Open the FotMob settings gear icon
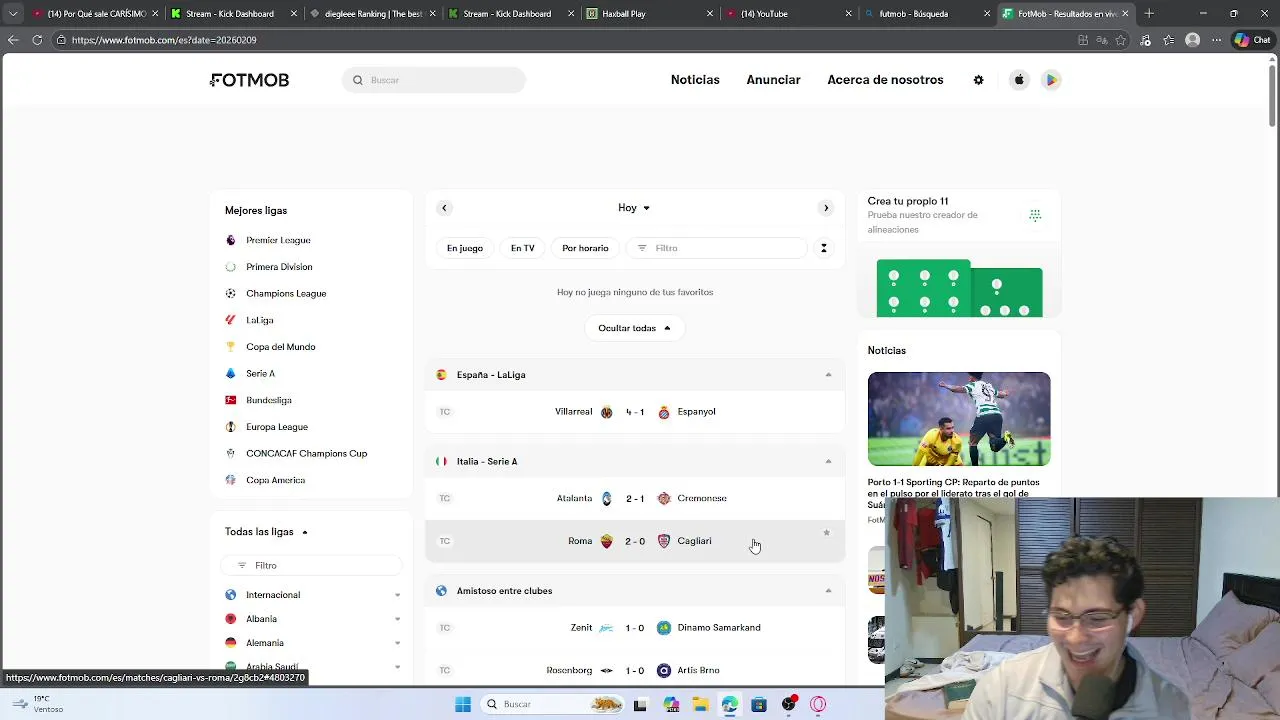Image resolution: width=1280 pixels, height=720 pixels. point(978,80)
